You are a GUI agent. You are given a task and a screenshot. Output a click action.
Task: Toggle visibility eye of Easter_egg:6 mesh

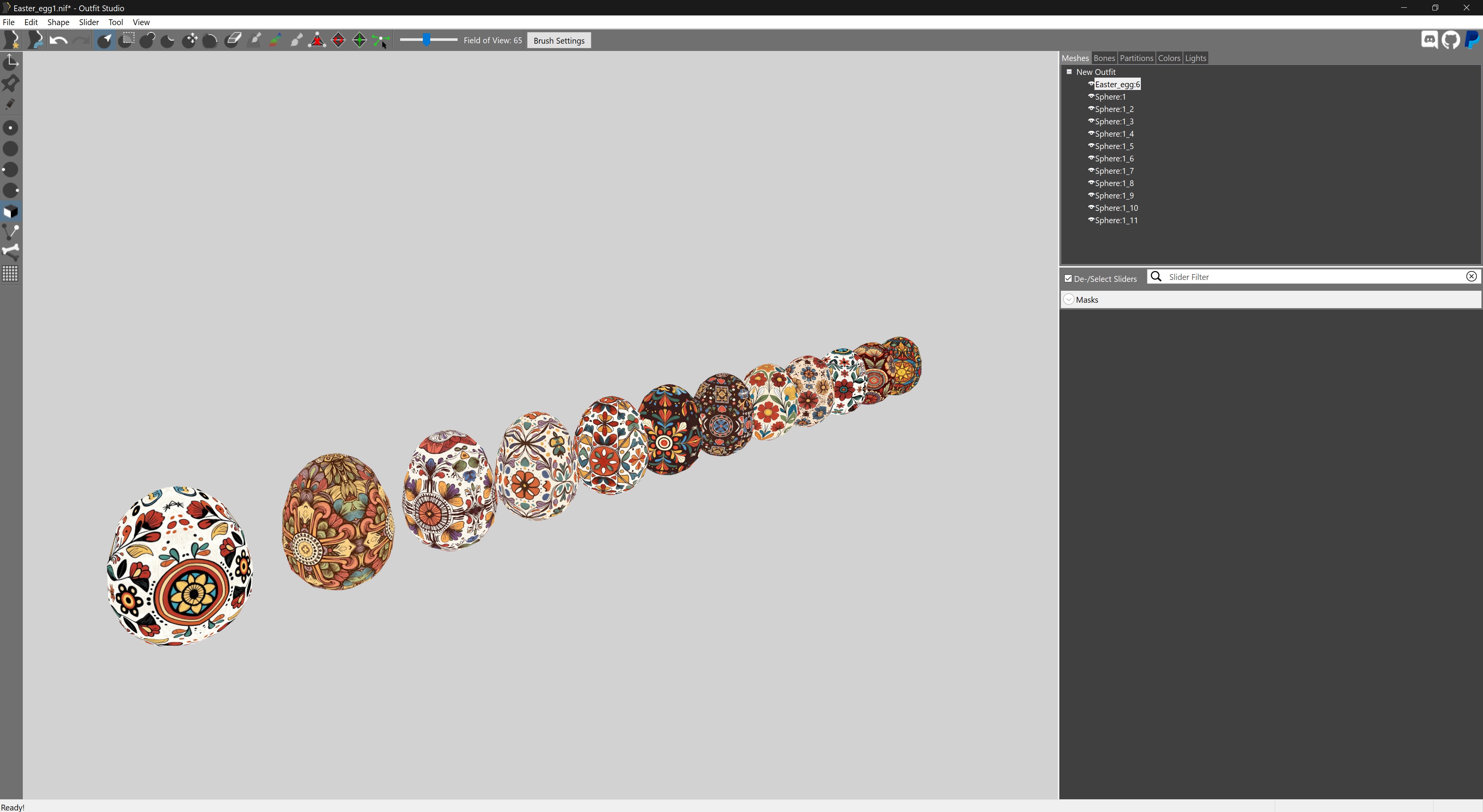(x=1090, y=84)
